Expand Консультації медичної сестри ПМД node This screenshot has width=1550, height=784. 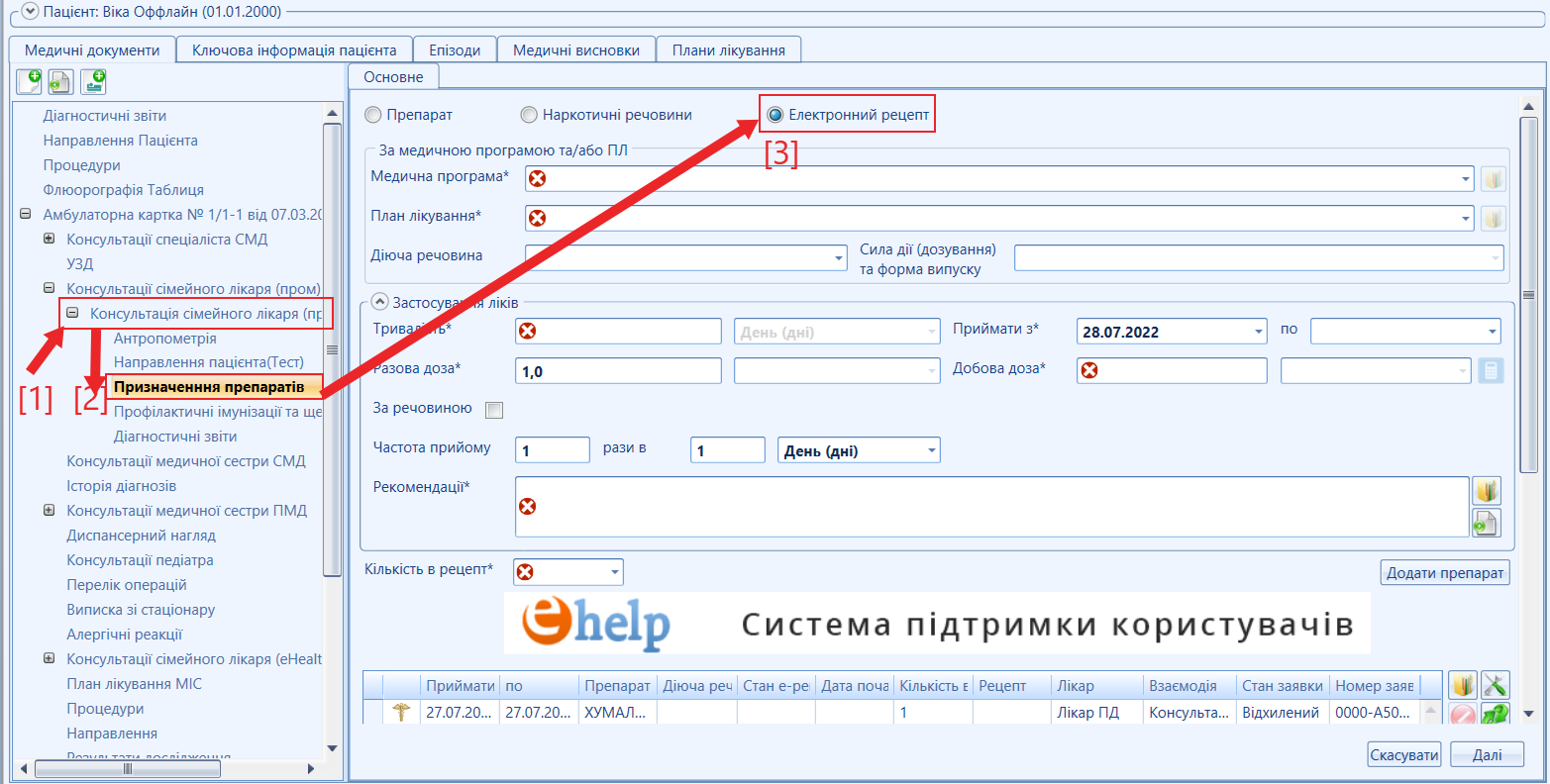(x=50, y=510)
